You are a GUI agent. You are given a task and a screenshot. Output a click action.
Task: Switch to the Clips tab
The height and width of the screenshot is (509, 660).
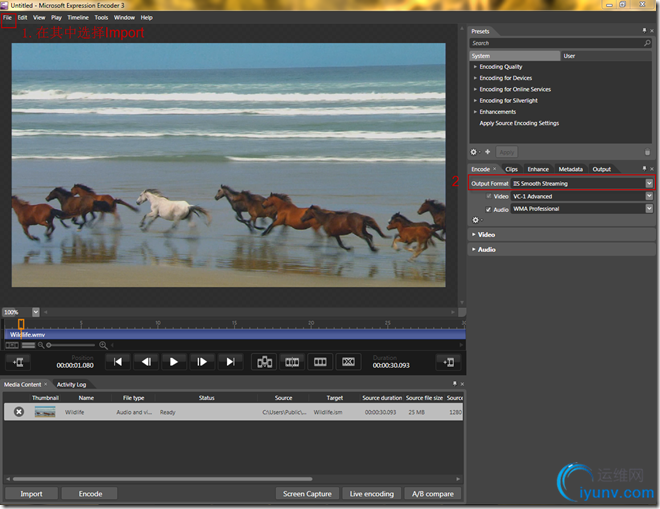[511, 169]
